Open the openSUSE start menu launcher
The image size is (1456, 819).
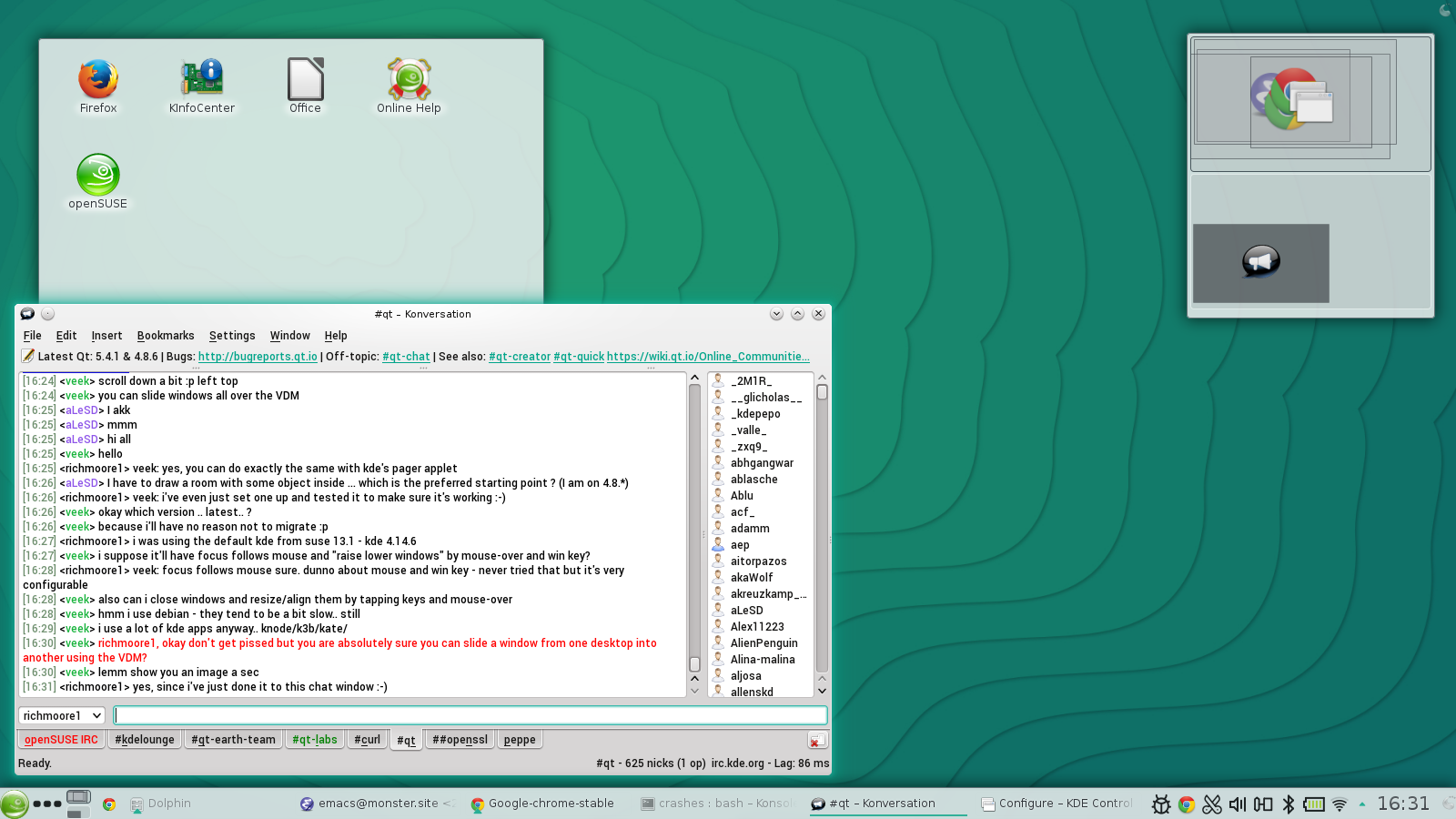pyautogui.click(x=14, y=804)
